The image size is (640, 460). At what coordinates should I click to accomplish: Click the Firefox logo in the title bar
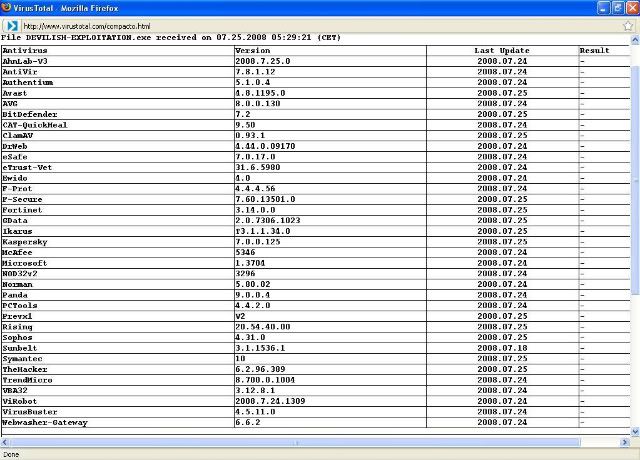6,8
